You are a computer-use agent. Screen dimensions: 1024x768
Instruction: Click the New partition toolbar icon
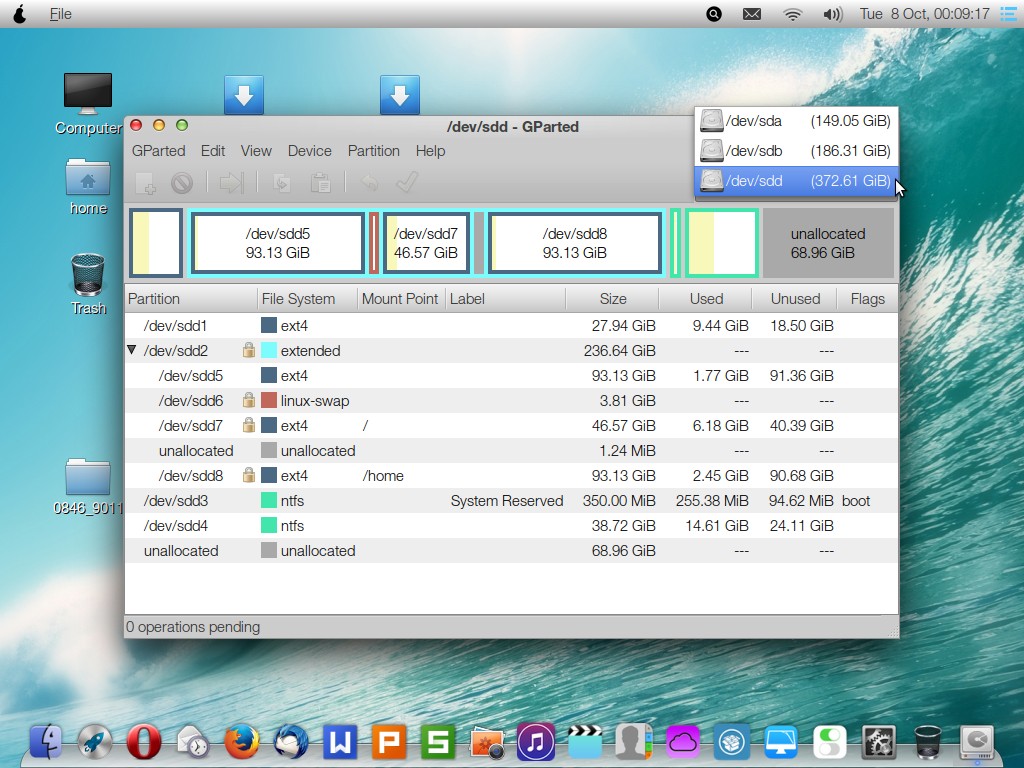pos(146,183)
